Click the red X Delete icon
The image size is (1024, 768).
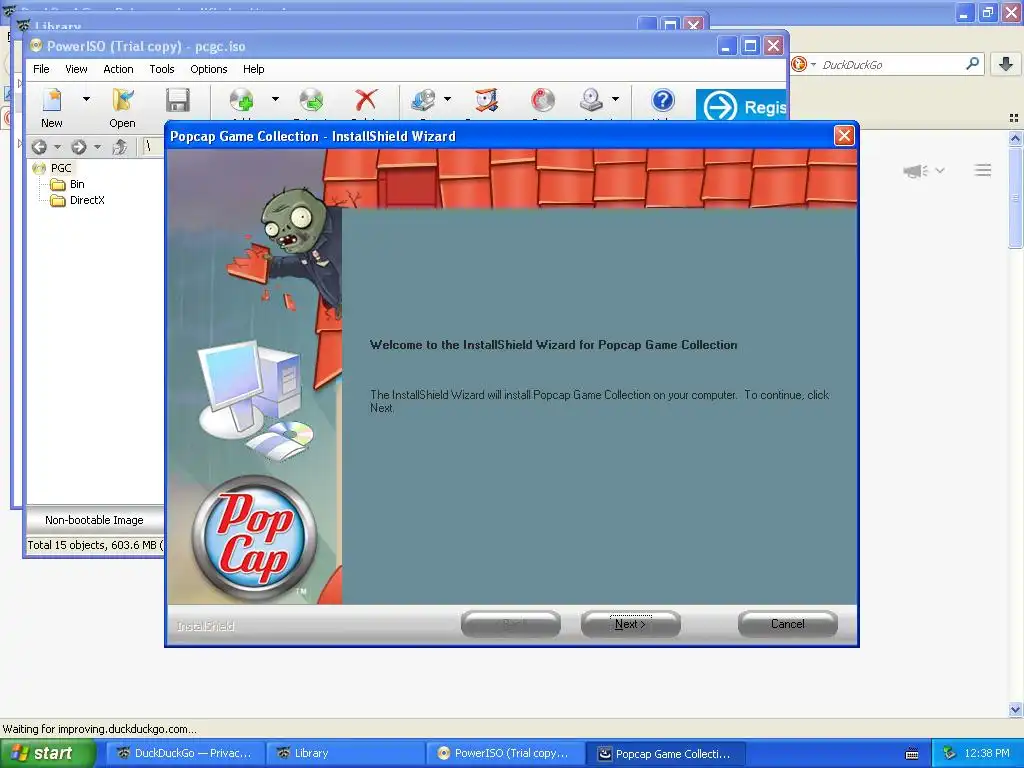tap(365, 101)
